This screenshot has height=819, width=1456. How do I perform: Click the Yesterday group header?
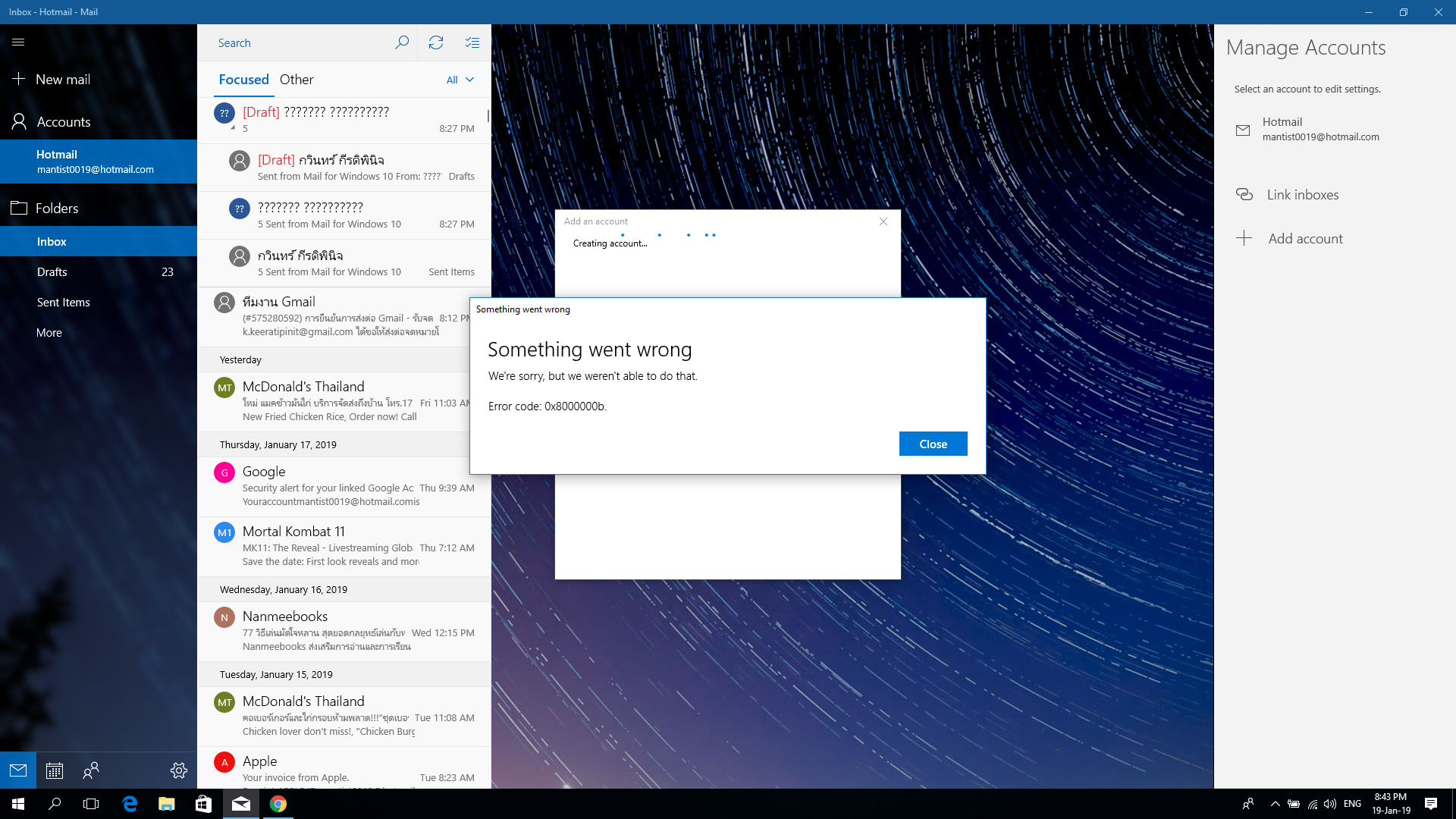(x=344, y=359)
